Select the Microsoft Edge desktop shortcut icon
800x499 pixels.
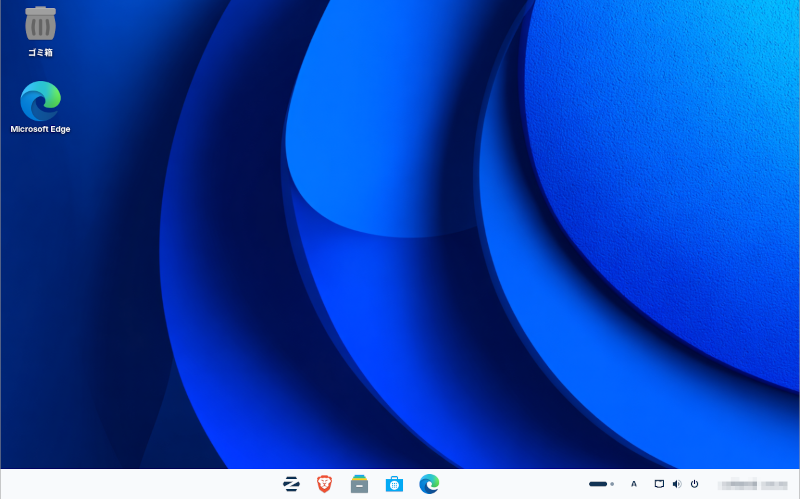[40, 100]
